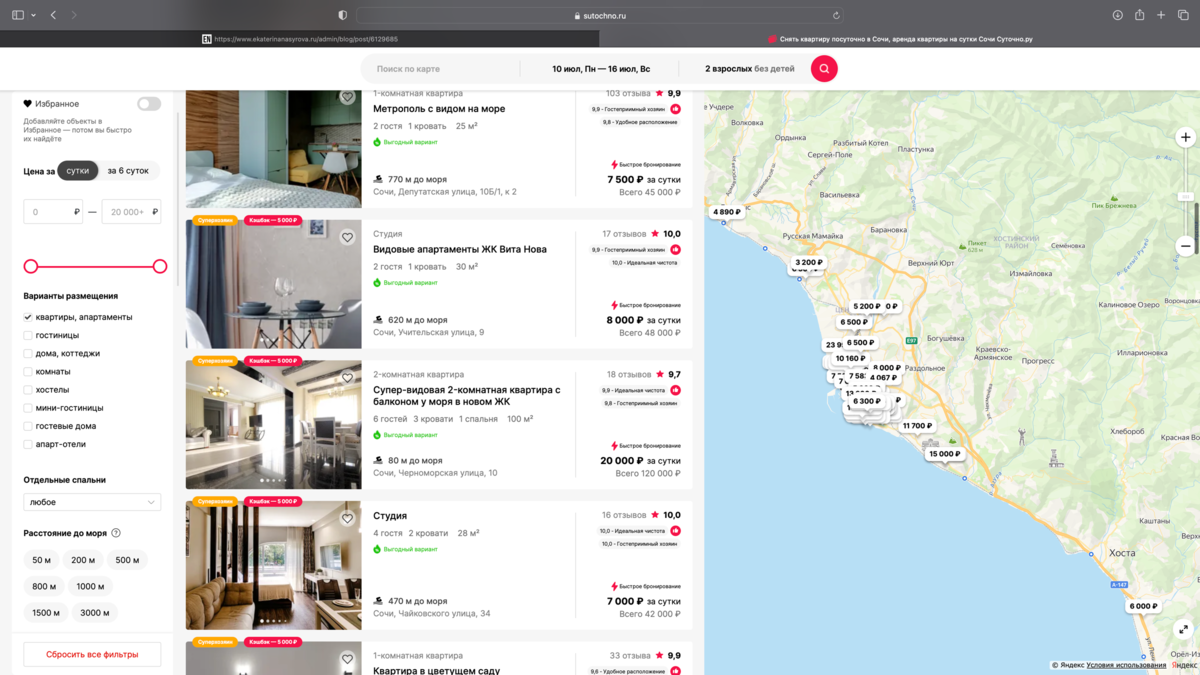Viewport: 1200px width, 675px height.
Task: Uncheck квартиры, апартаменты checkbox
Action: (28, 317)
